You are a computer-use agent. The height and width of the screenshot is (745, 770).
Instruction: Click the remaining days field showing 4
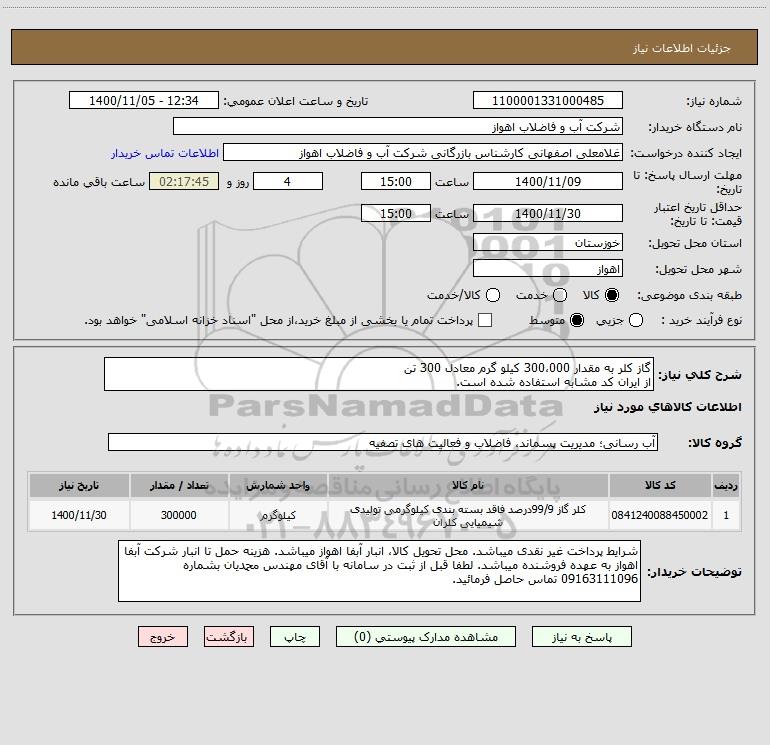(x=288, y=182)
